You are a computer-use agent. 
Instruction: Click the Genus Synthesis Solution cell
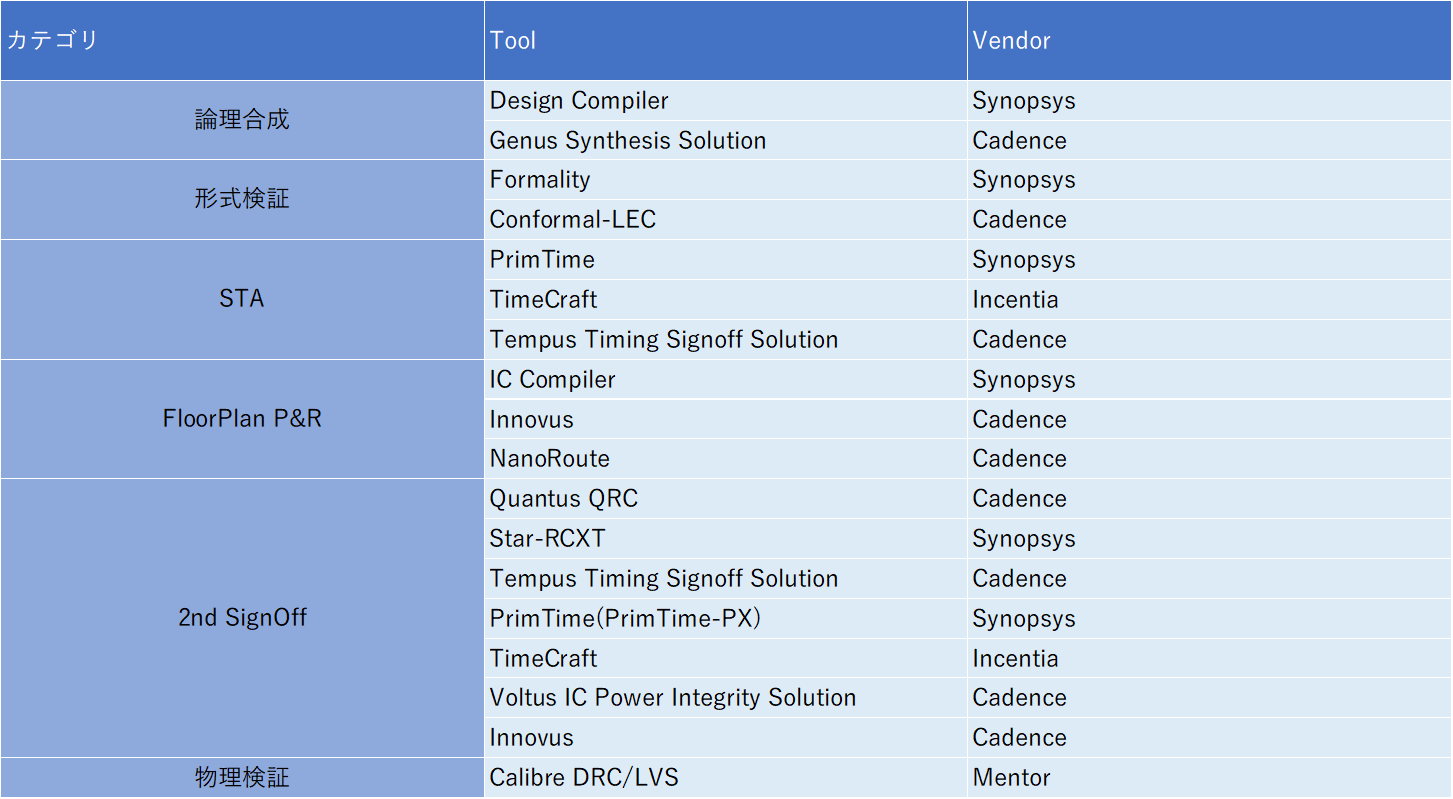725,141
